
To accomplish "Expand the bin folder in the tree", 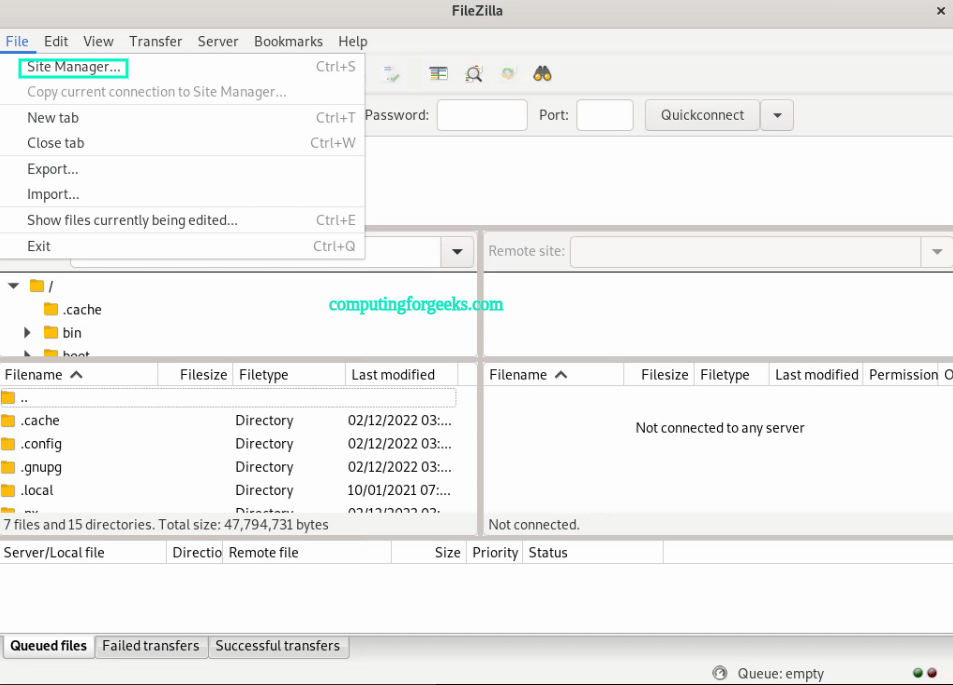I will click(x=27, y=332).
